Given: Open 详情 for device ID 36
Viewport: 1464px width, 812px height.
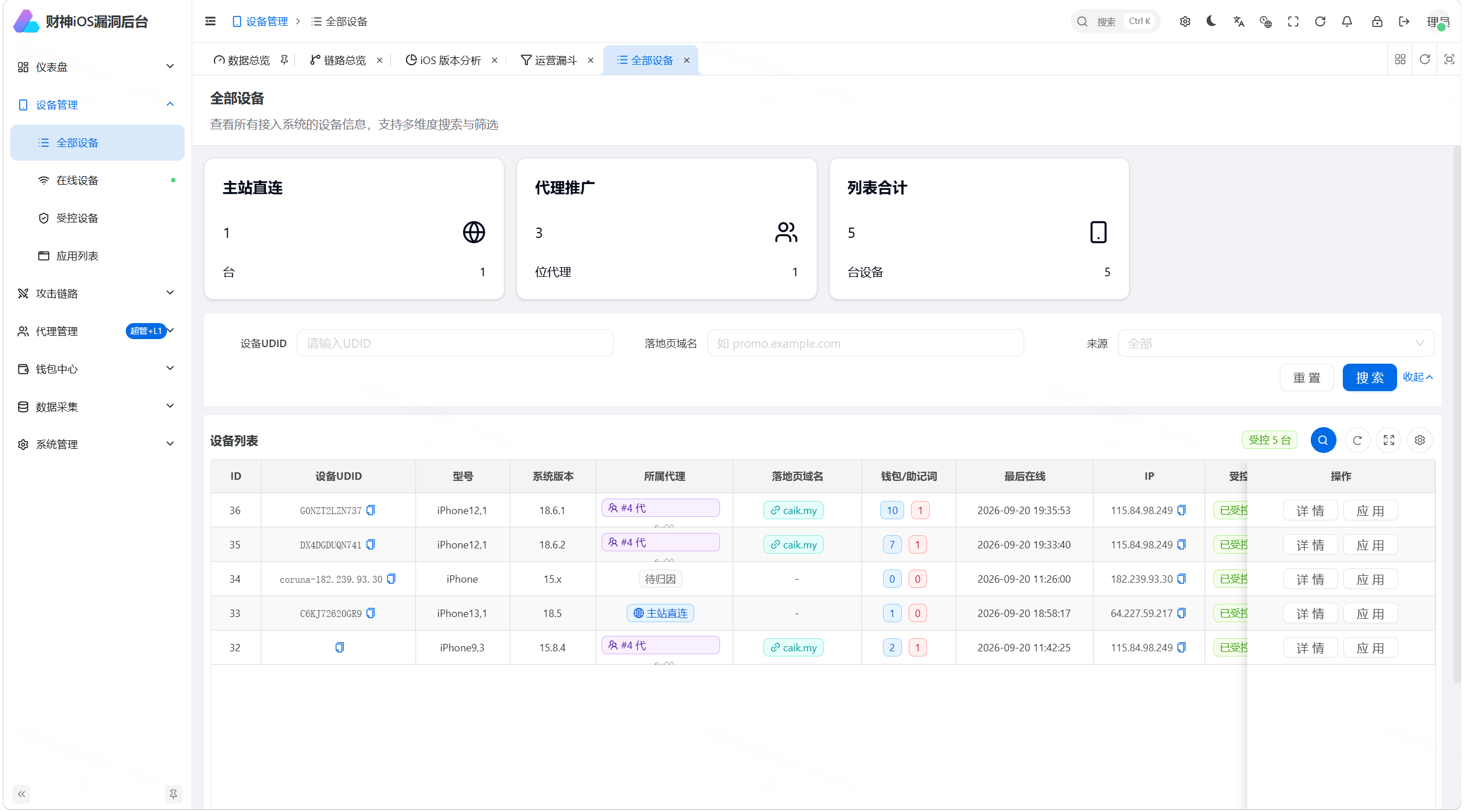Looking at the screenshot, I should pyautogui.click(x=1310, y=511).
